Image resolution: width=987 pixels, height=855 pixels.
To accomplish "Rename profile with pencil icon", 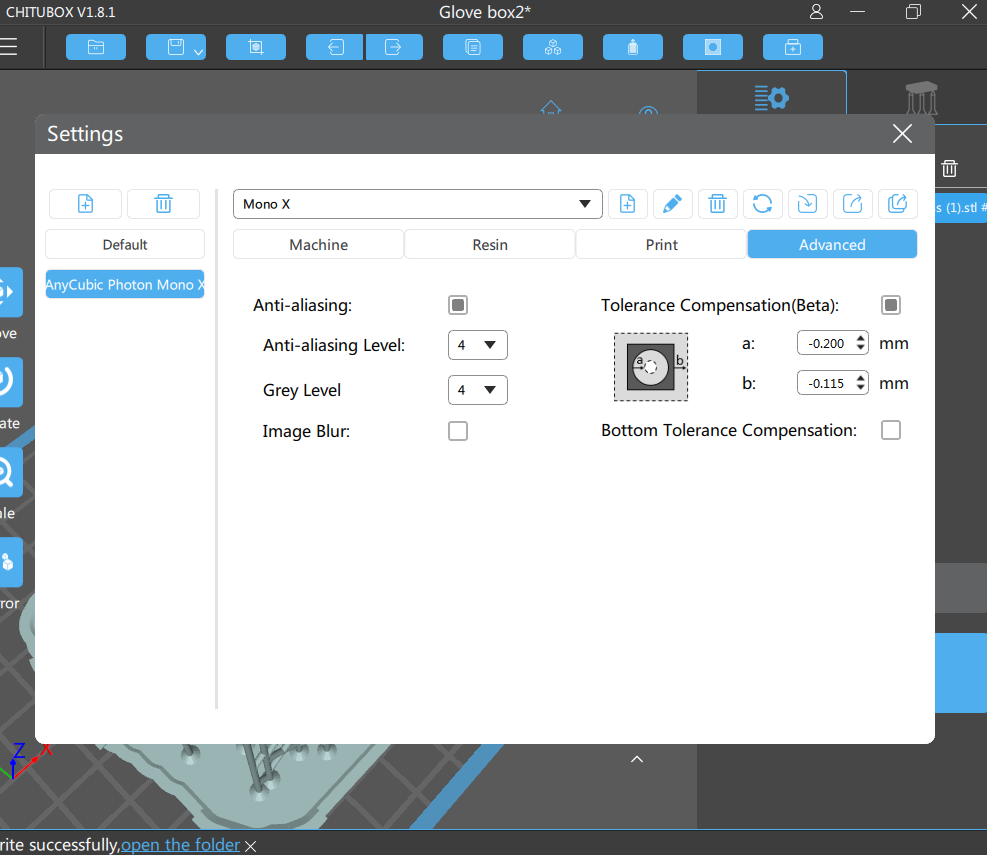I will [x=672, y=204].
